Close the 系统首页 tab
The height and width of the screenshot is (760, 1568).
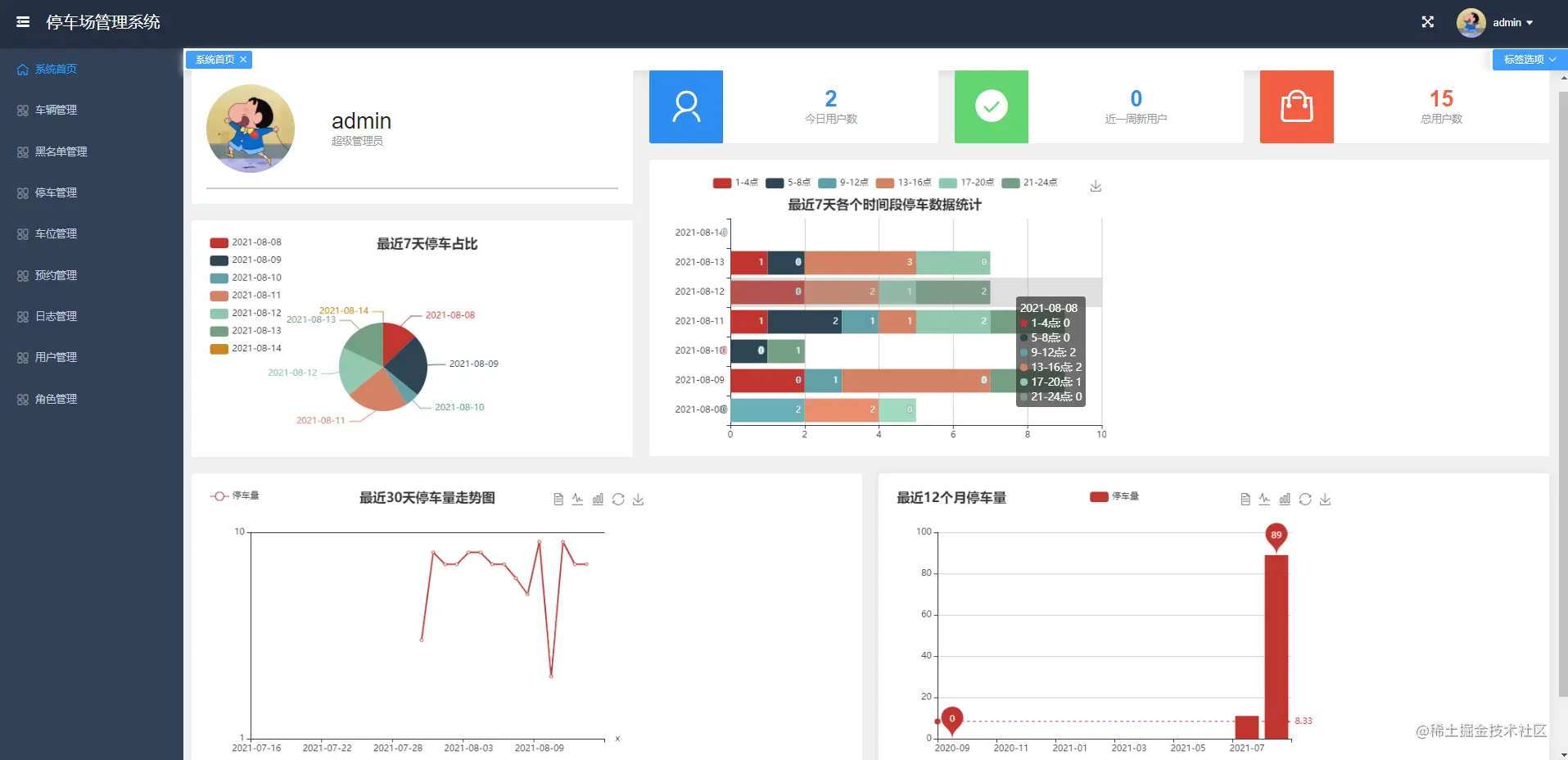pyautogui.click(x=243, y=59)
